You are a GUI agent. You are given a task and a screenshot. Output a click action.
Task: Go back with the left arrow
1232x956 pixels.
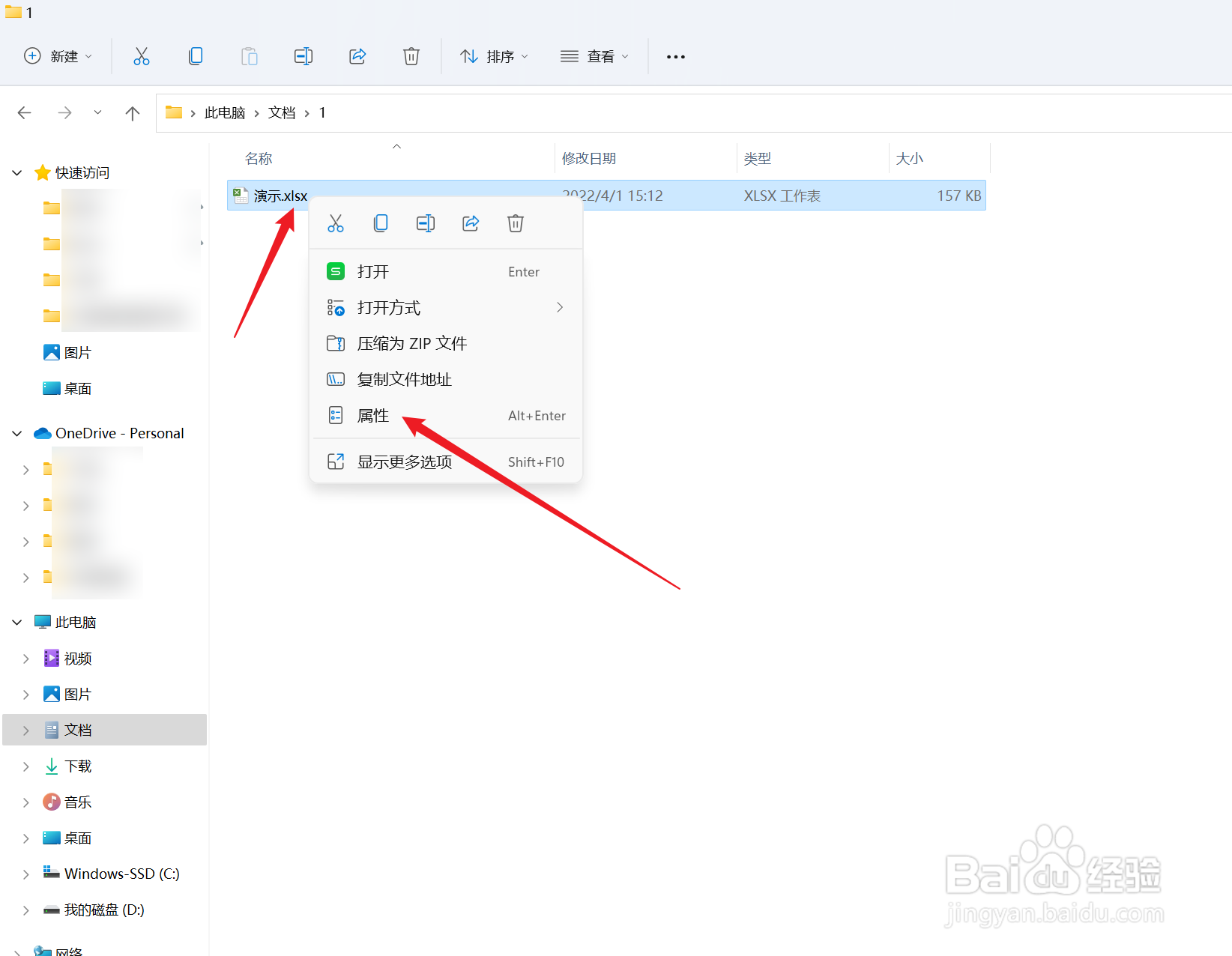click(25, 112)
